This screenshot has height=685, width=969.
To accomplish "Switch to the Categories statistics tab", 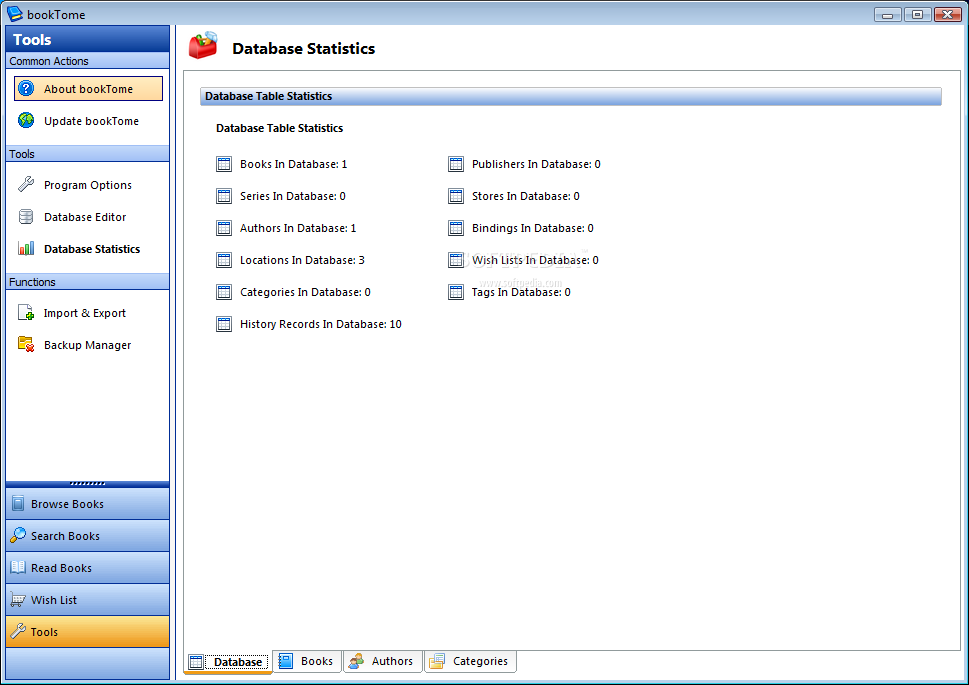I will [x=470, y=661].
